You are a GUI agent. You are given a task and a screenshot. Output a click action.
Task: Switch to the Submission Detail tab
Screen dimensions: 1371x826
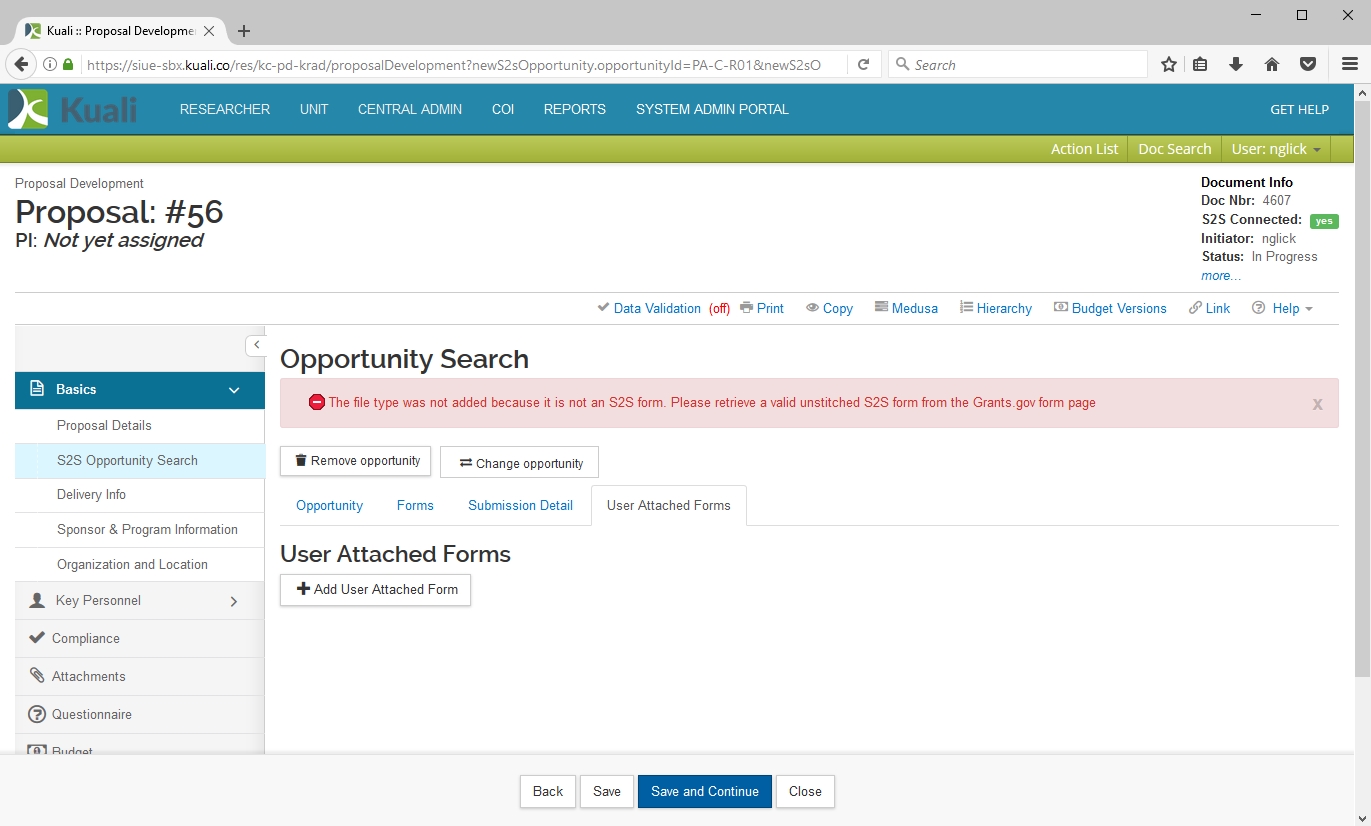click(520, 506)
